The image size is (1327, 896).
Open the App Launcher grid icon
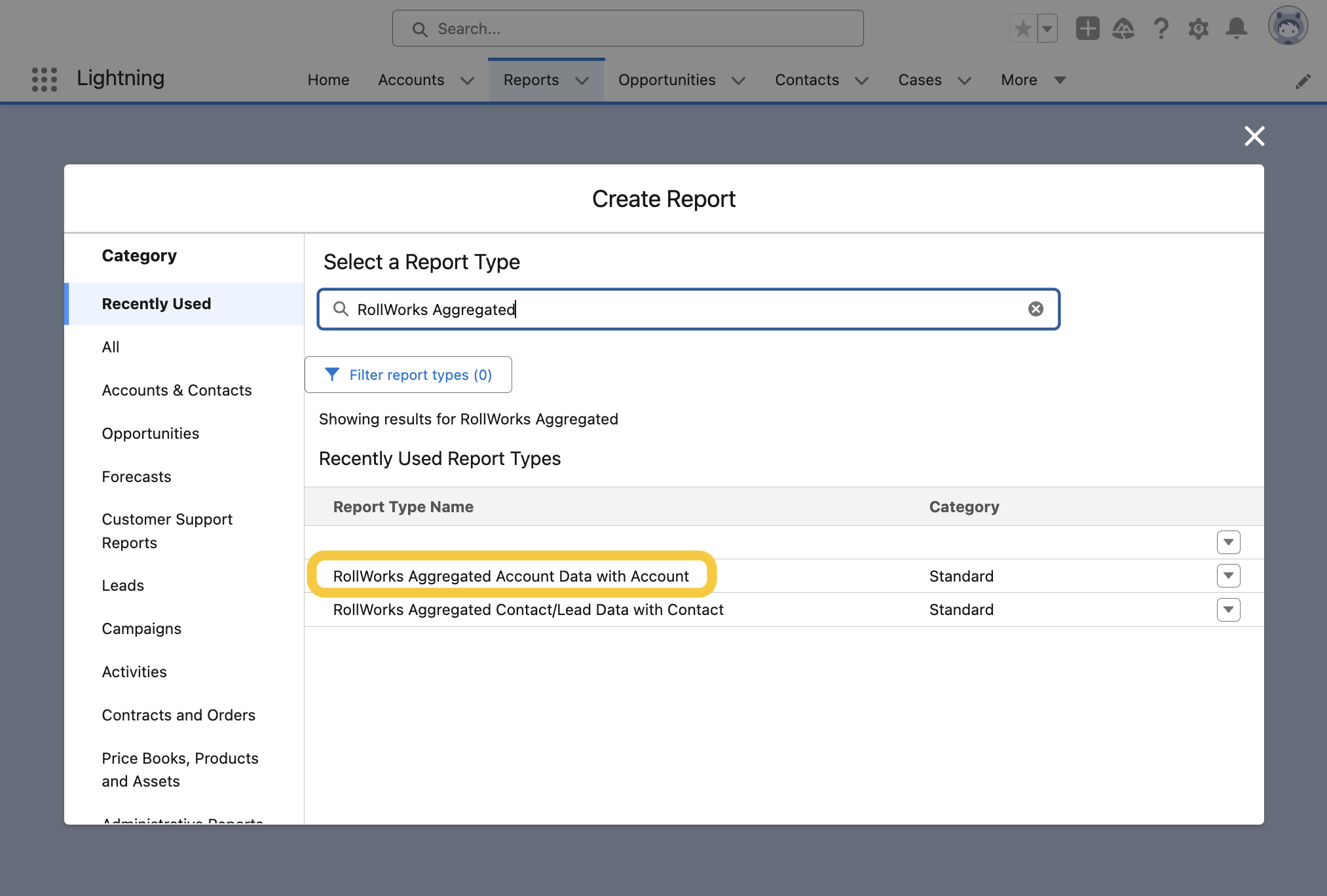45,79
